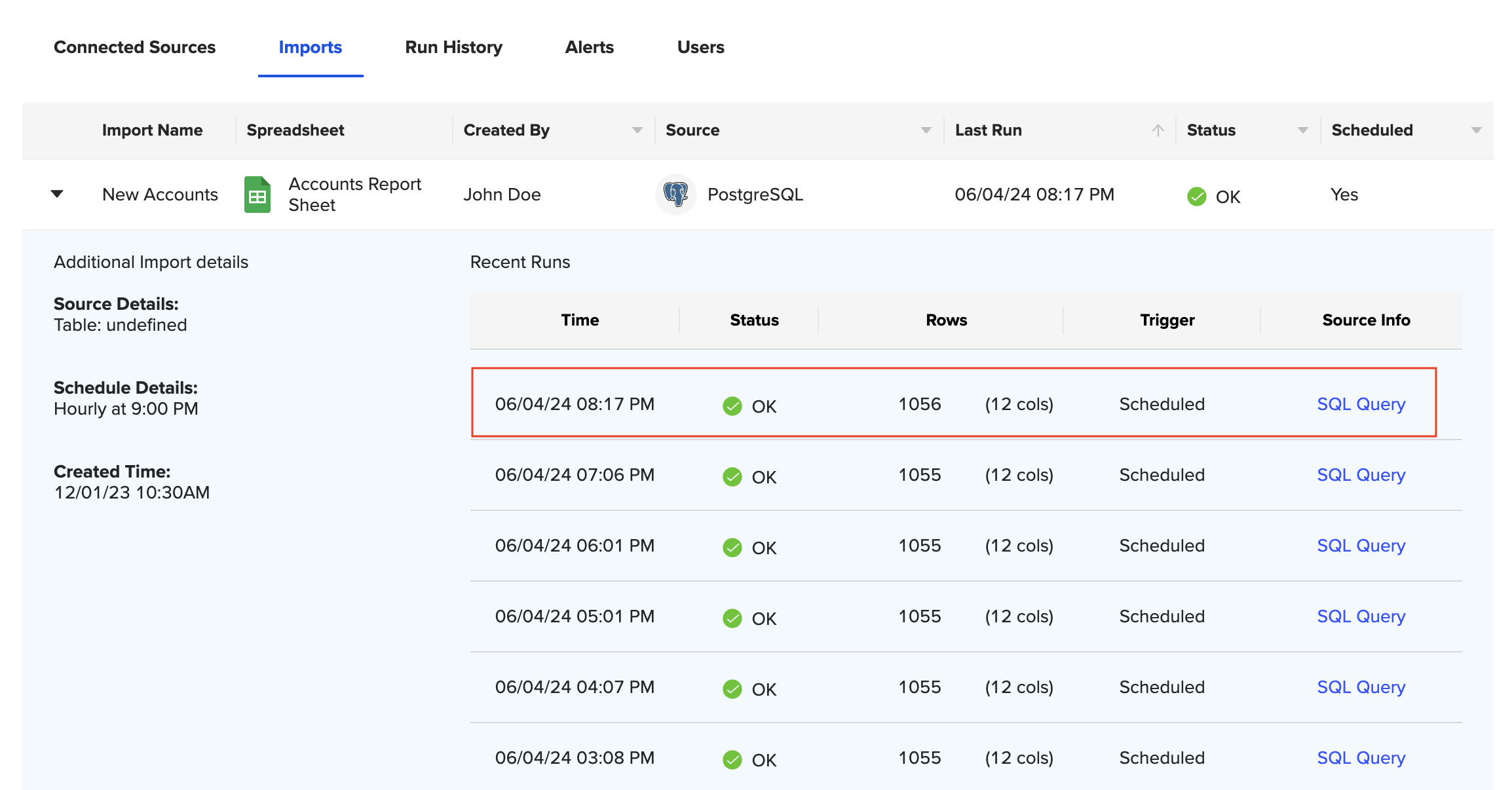Open SQL Query link for 07:06 PM run
The width and height of the screenshot is (1512, 790).
pos(1361,475)
